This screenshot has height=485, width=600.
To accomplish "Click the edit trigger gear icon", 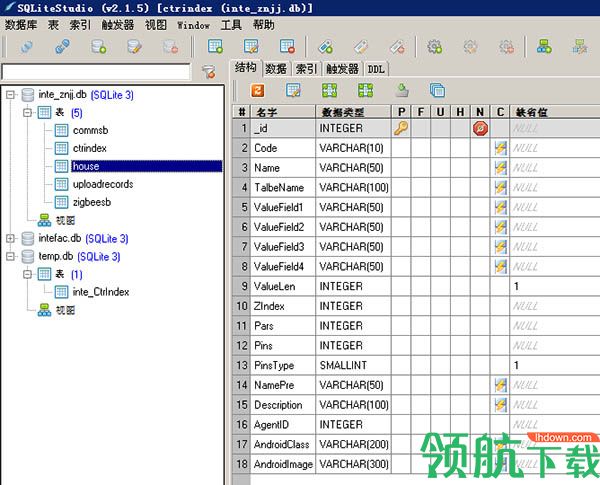I will point(471,47).
